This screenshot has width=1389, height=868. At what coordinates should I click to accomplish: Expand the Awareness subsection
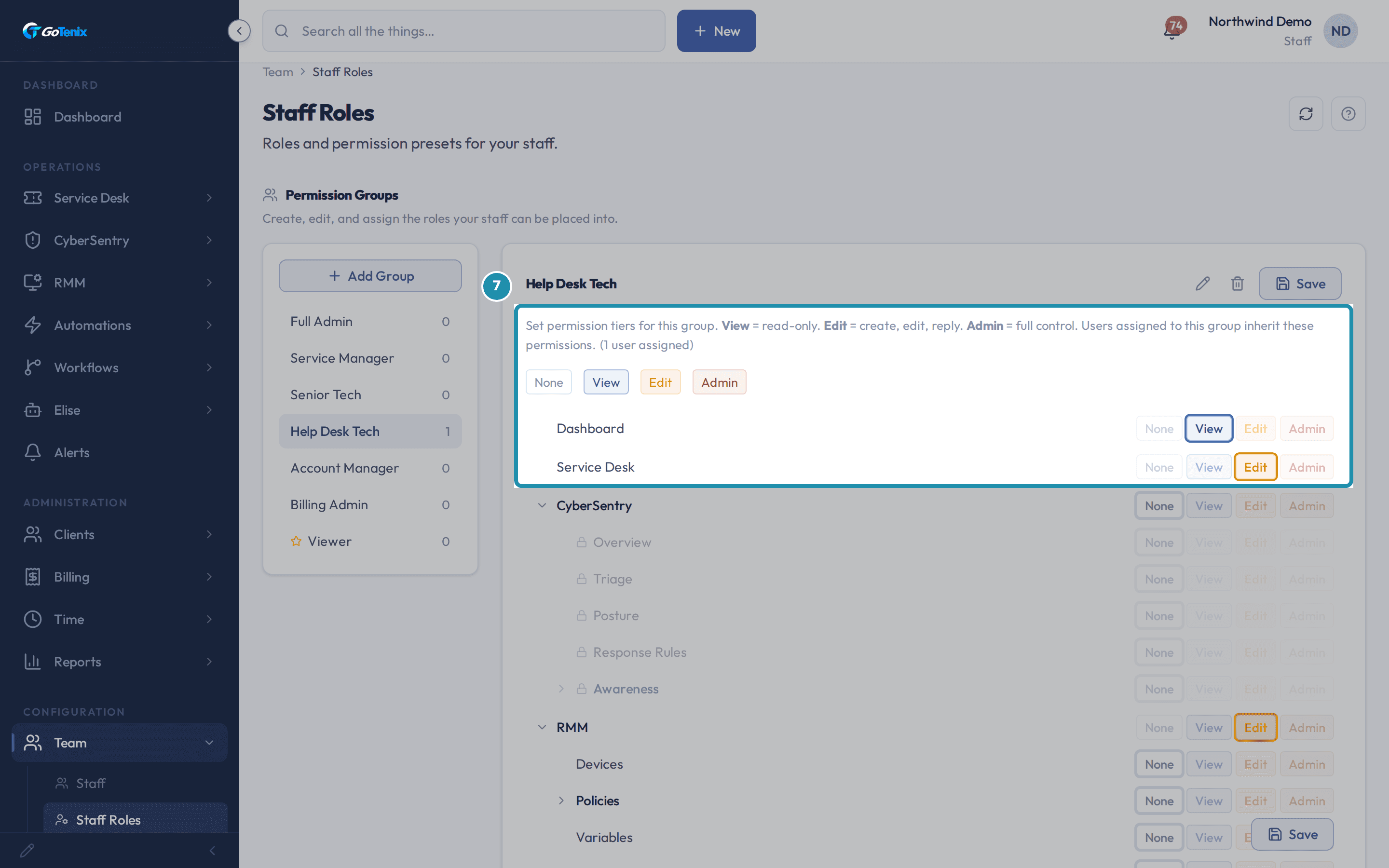click(561, 689)
